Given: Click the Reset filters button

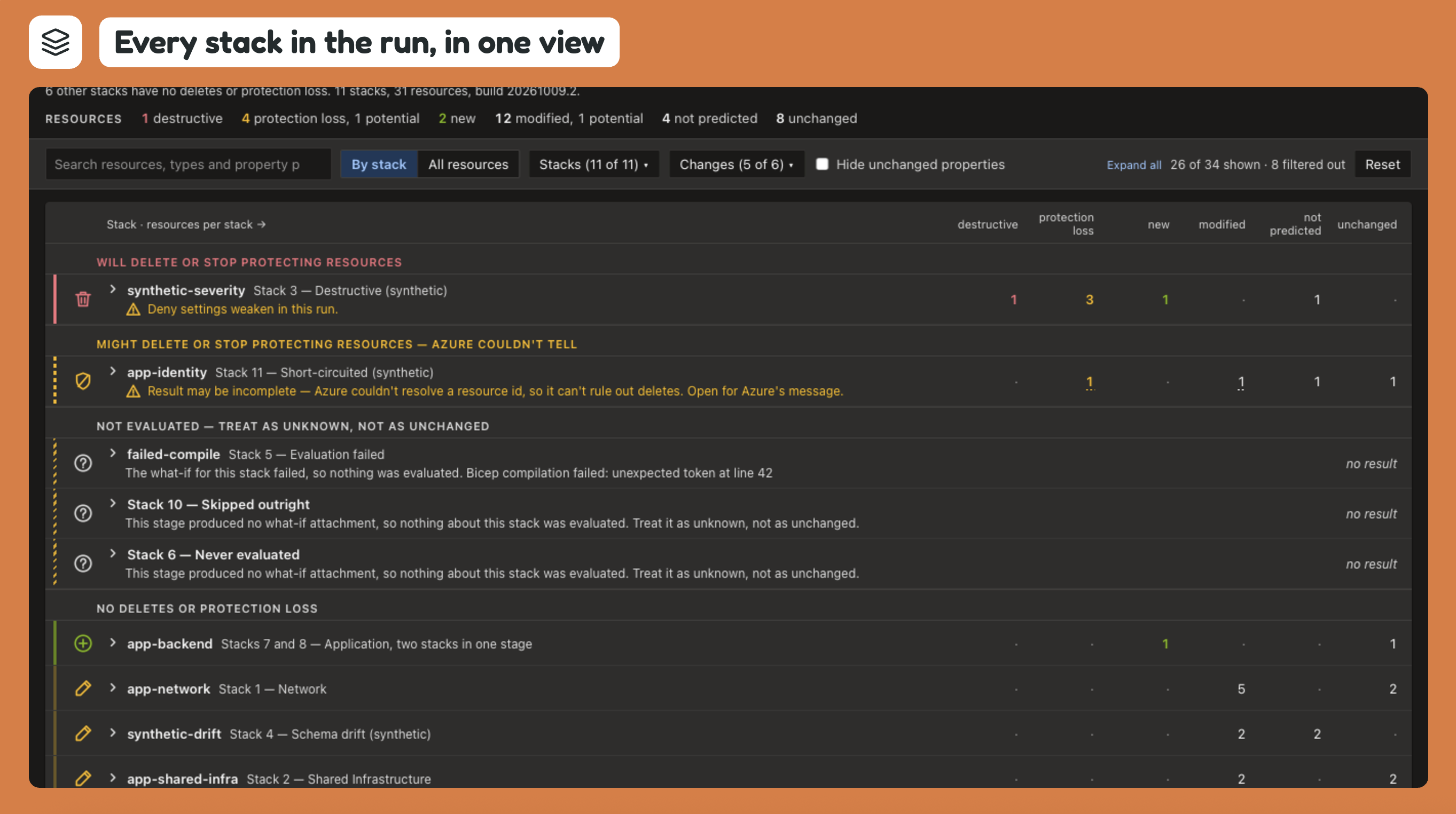Looking at the screenshot, I should (1382, 164).
